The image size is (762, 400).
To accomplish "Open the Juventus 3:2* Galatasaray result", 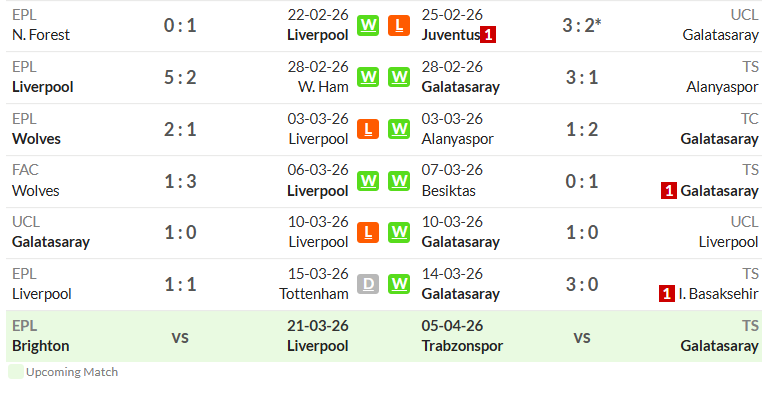I will coord(582,25).
